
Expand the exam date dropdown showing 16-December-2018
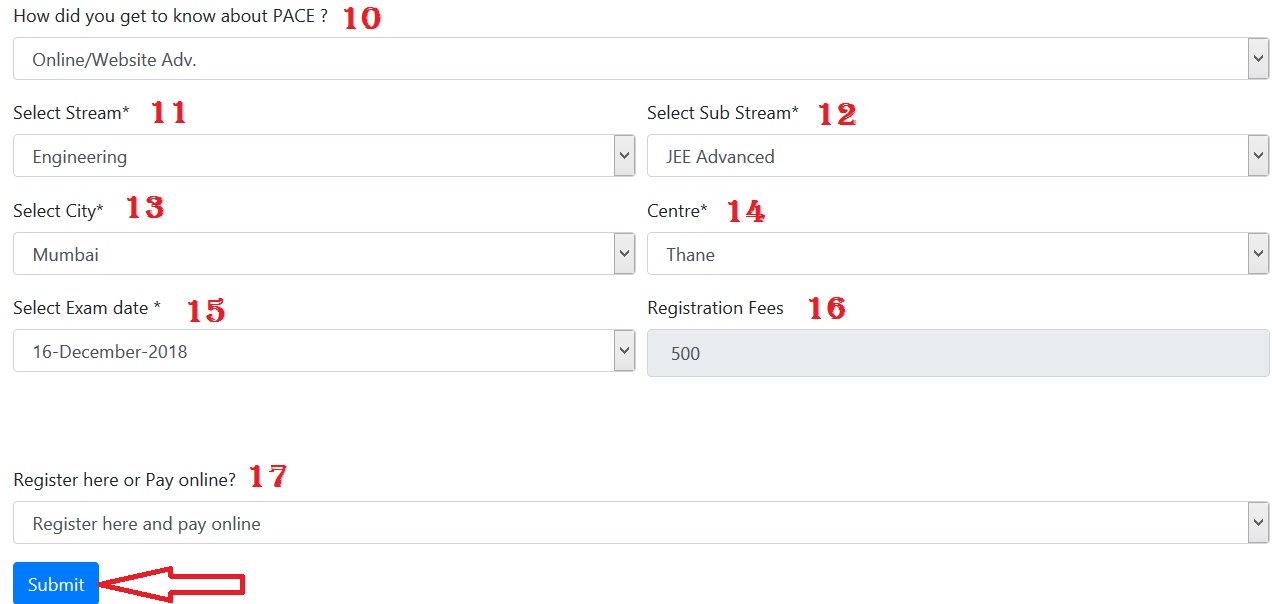point(323,351)
